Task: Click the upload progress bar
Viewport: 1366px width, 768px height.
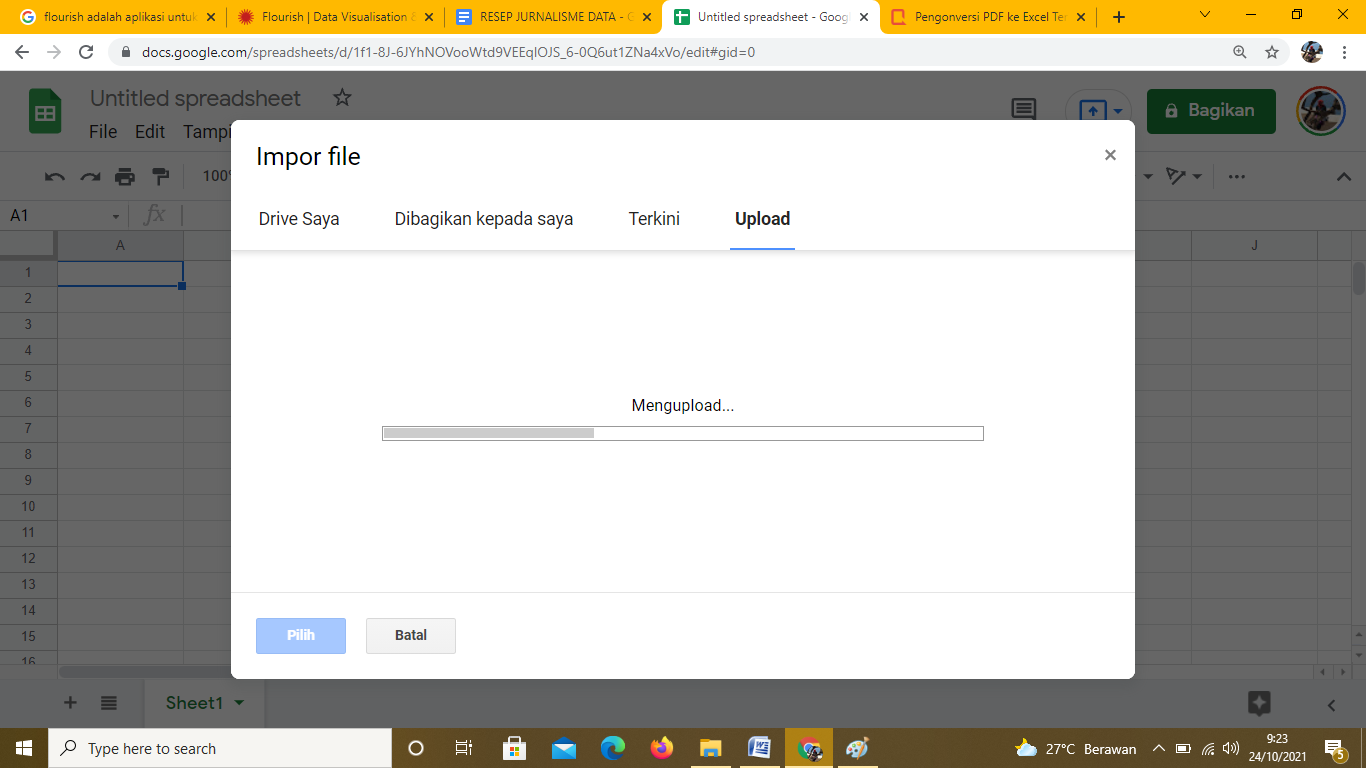Action: click(x=683, y=433)
